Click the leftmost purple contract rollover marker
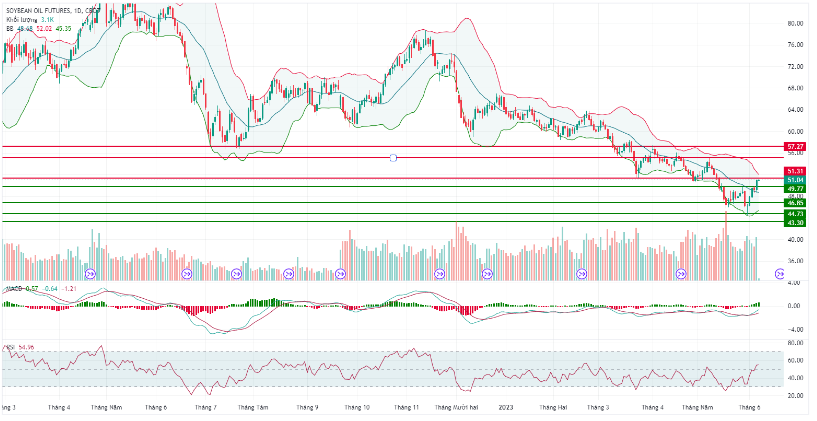 pyautogui.click(x=90, y=273)
